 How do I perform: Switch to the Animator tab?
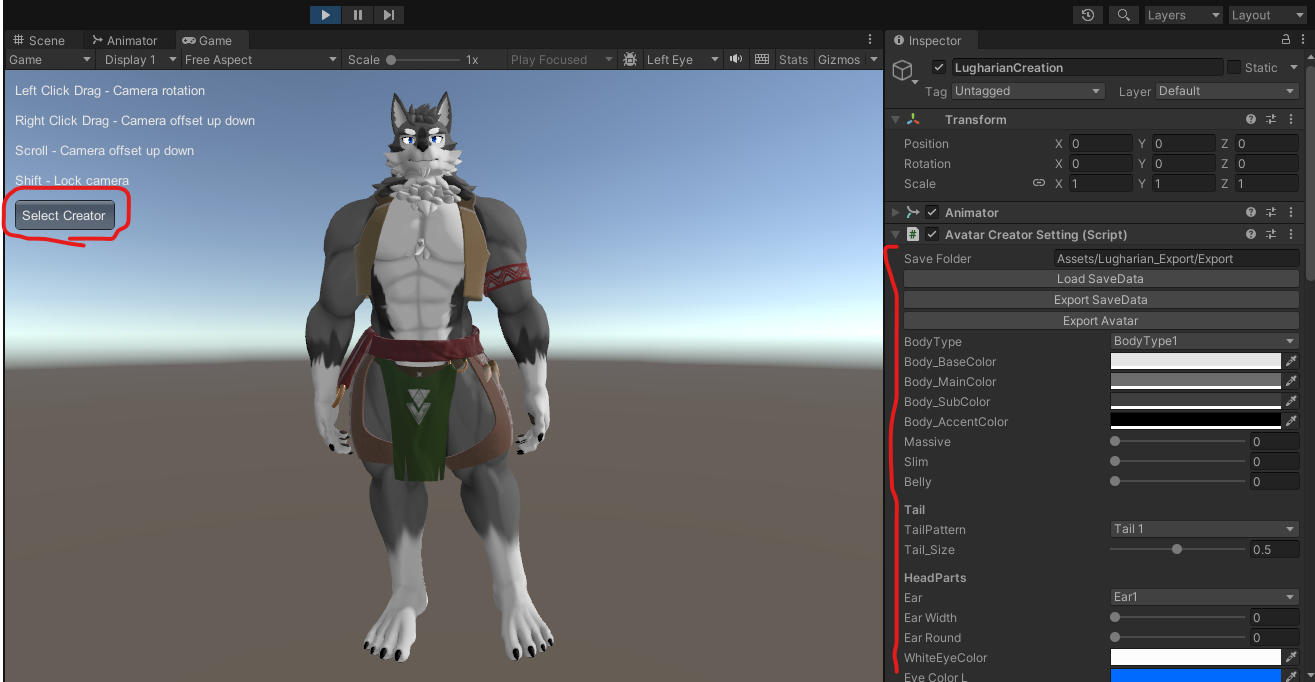[125, 40]
